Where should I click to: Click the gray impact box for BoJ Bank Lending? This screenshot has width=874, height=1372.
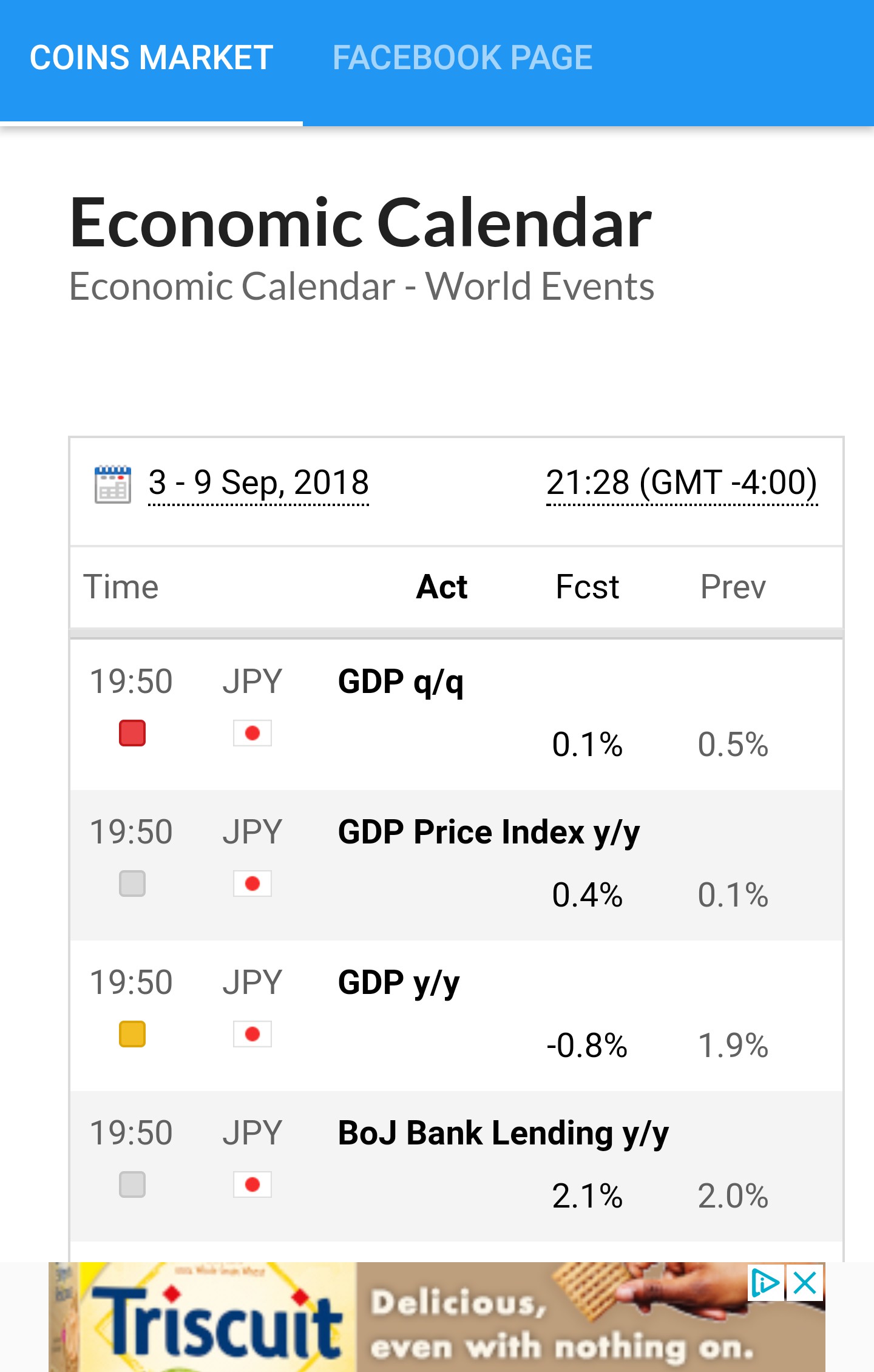(132, 1184)
